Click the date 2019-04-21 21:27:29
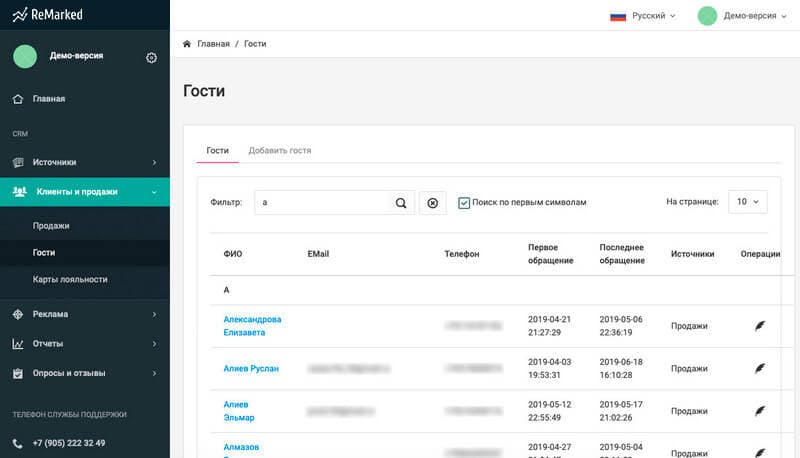This screenshot has height=458, width=800. 549,325
